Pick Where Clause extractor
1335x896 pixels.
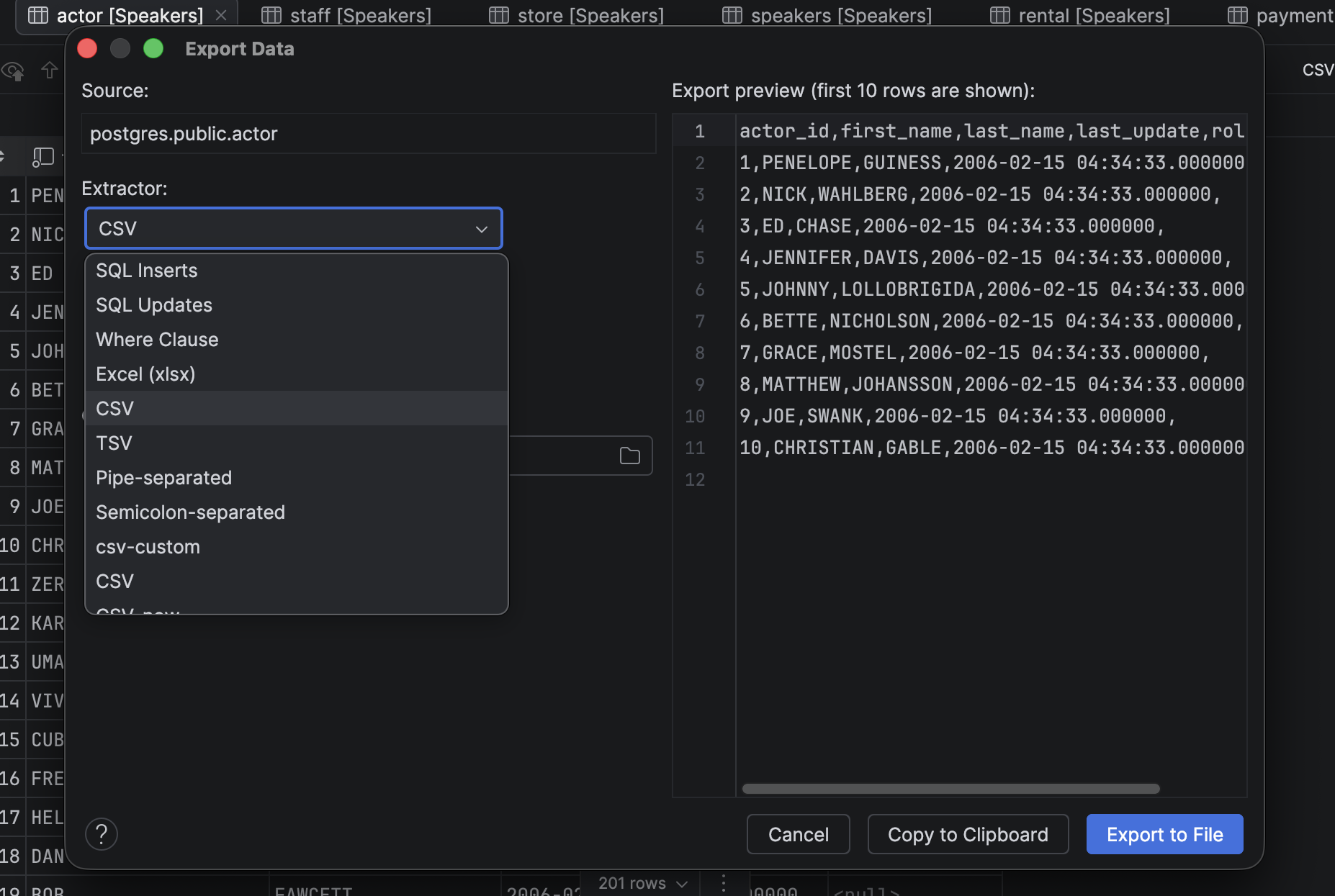[296, 340]
